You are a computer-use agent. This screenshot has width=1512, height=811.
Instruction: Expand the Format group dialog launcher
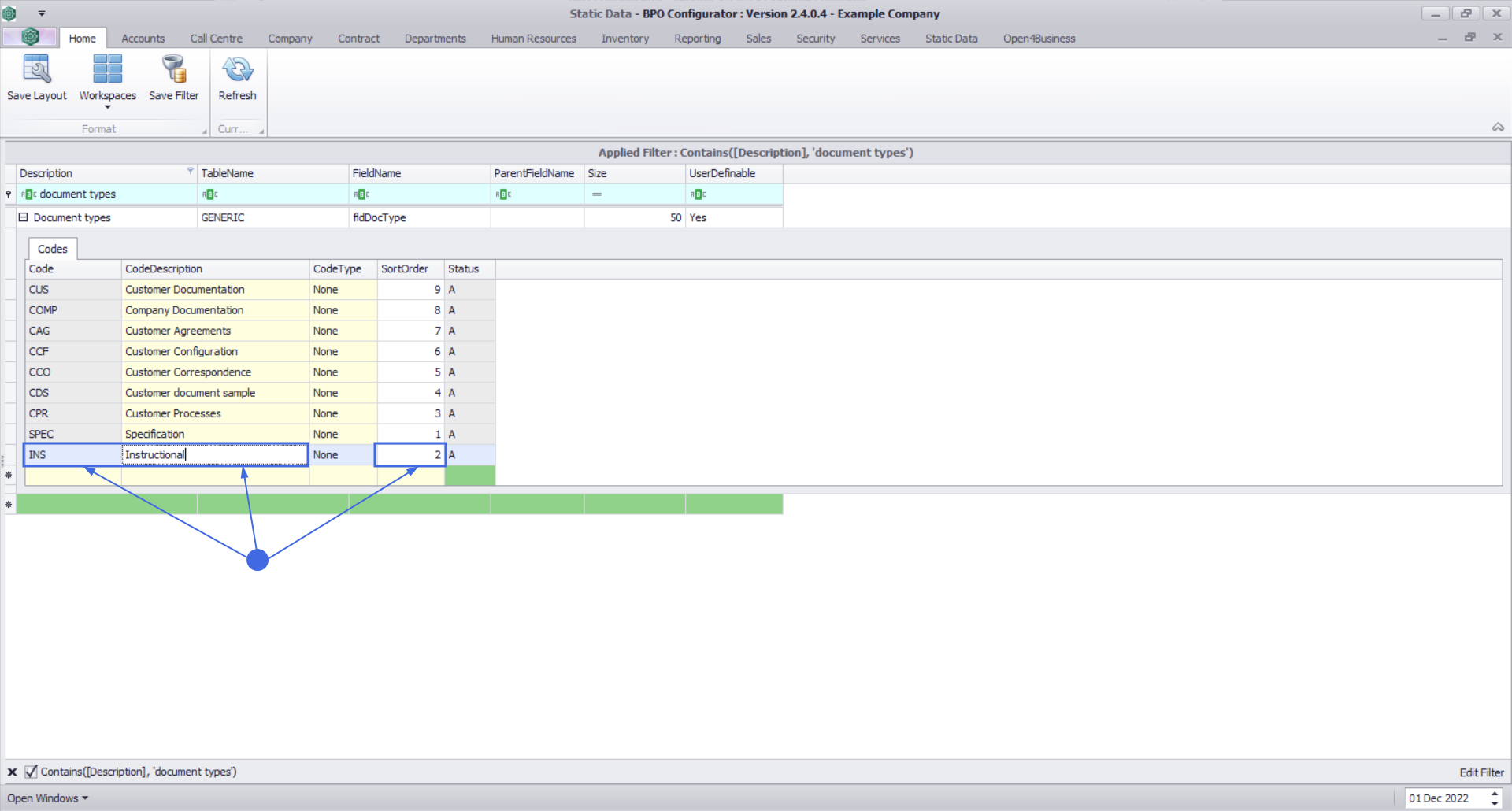point(205,131)
